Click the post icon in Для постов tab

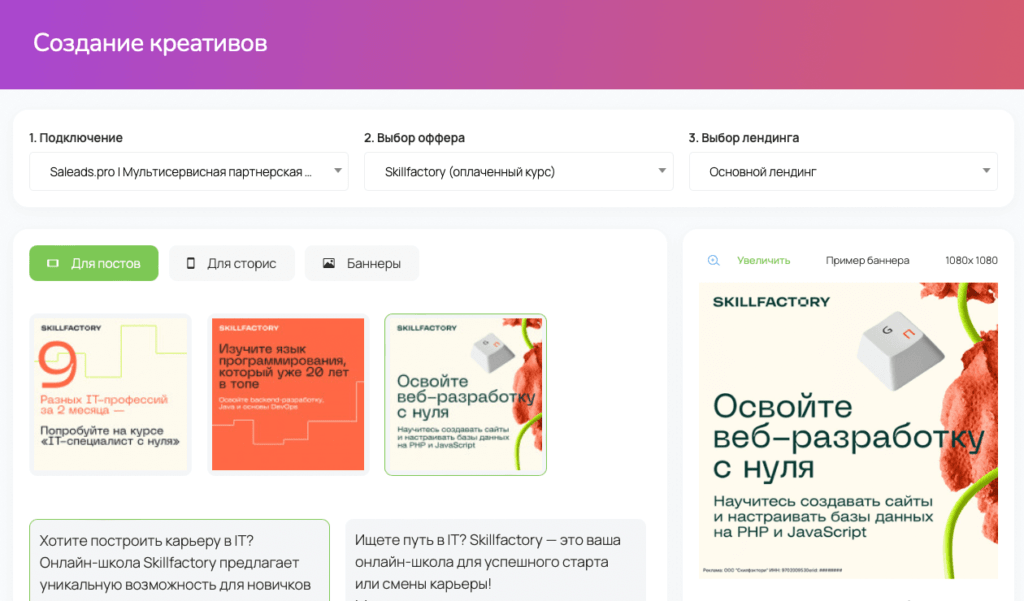(x=53, y=263)
